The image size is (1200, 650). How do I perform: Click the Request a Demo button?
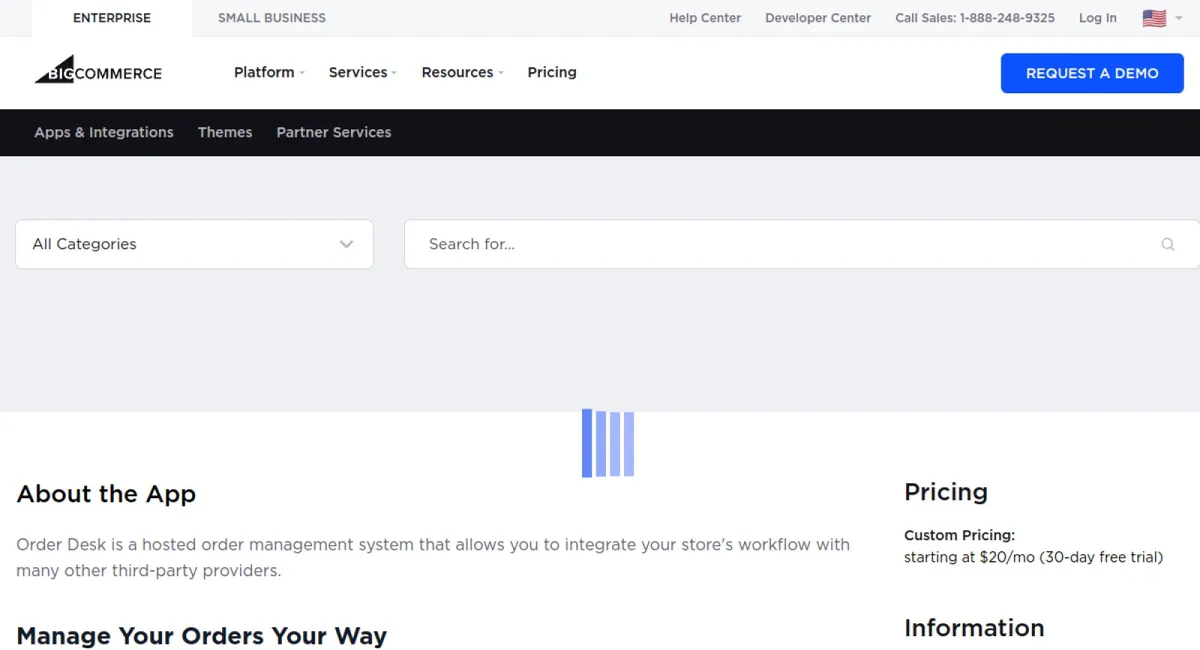pyautogui.click(x=1092, y=73)
